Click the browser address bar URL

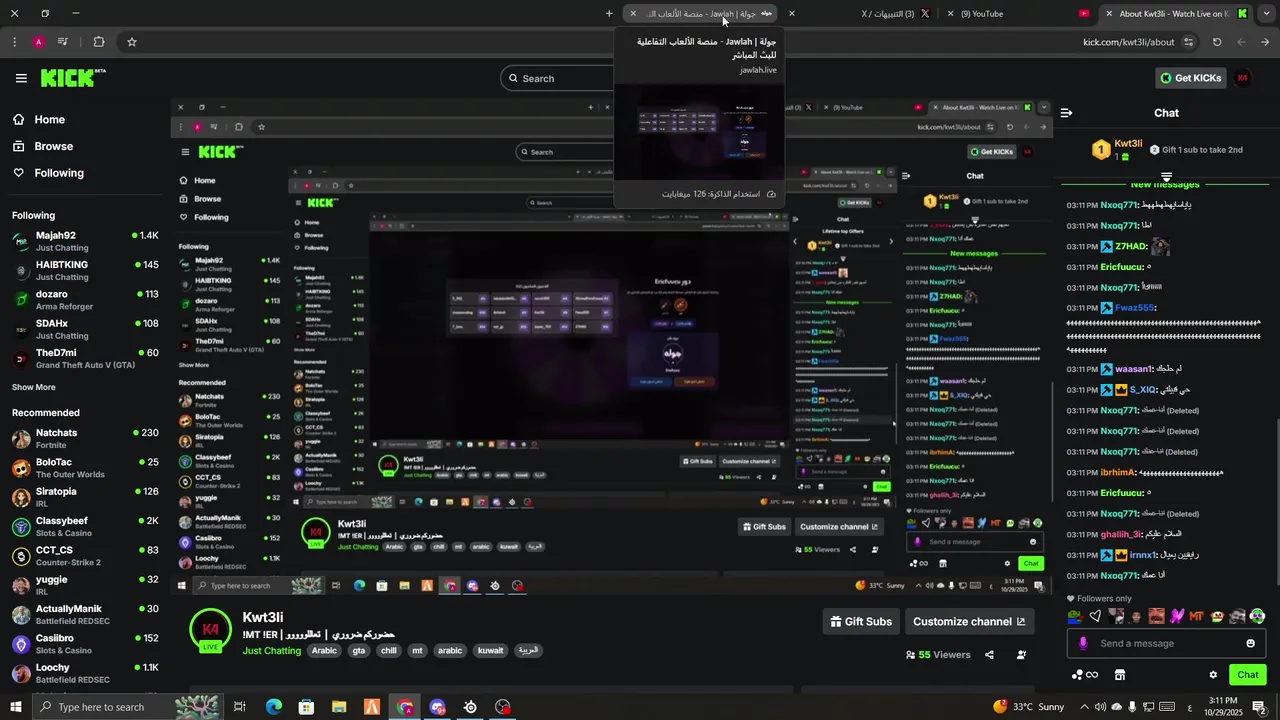1128,42
